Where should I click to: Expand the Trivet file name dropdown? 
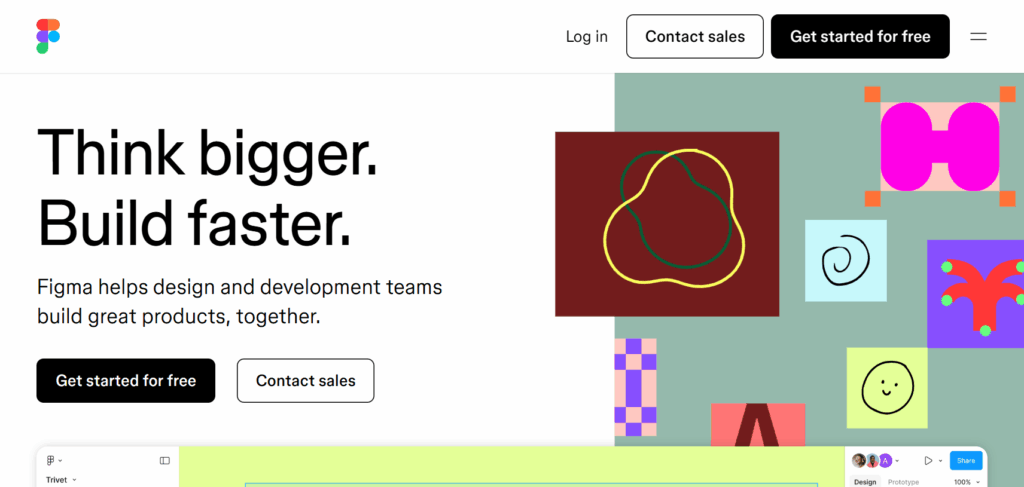(x=61, y=480)
